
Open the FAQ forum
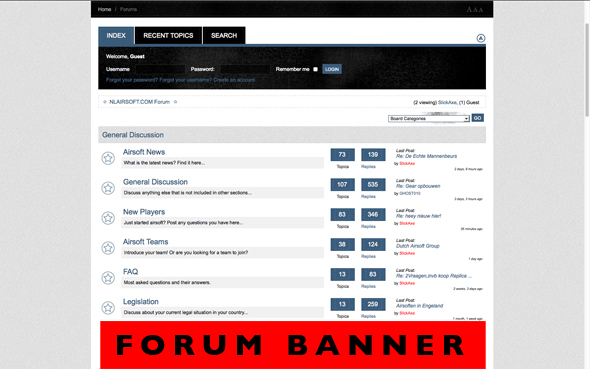click(130, 272)
